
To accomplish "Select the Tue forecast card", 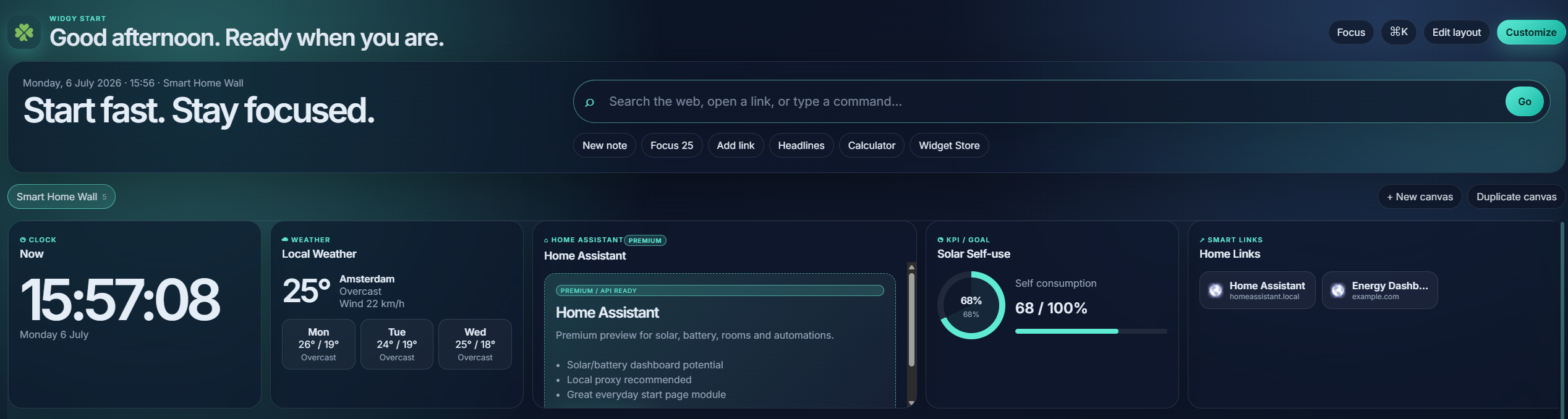I will [397, 344].
